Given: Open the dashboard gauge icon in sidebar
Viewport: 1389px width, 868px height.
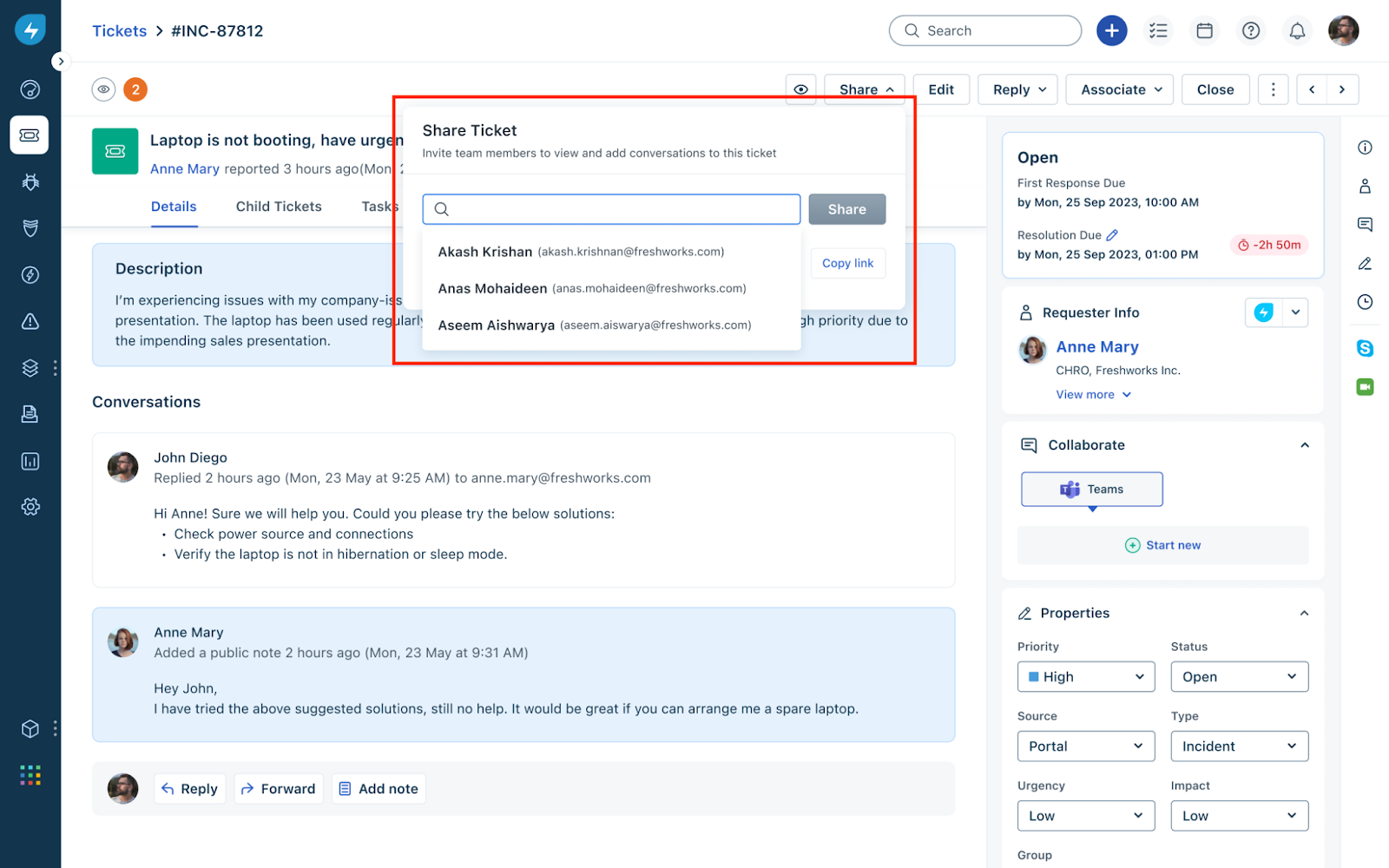Looking at the screenshot, I should click(30, 89).
